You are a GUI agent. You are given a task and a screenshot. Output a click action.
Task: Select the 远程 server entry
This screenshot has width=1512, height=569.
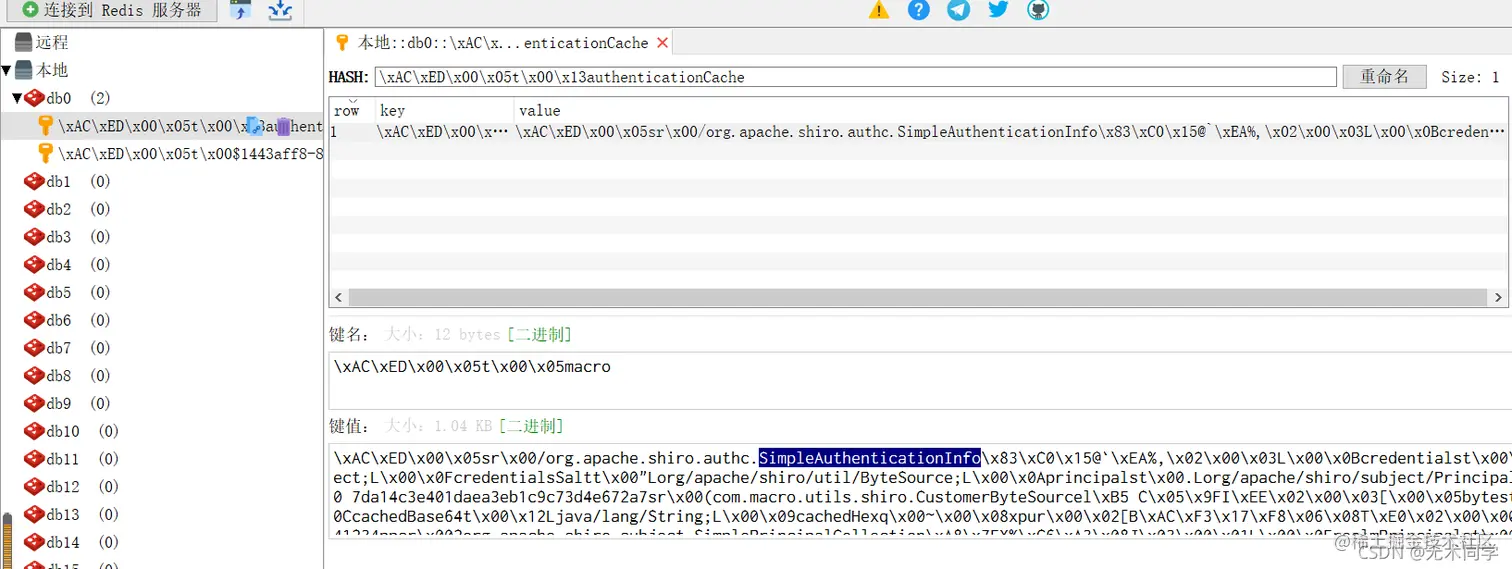[x=52, y=42]
